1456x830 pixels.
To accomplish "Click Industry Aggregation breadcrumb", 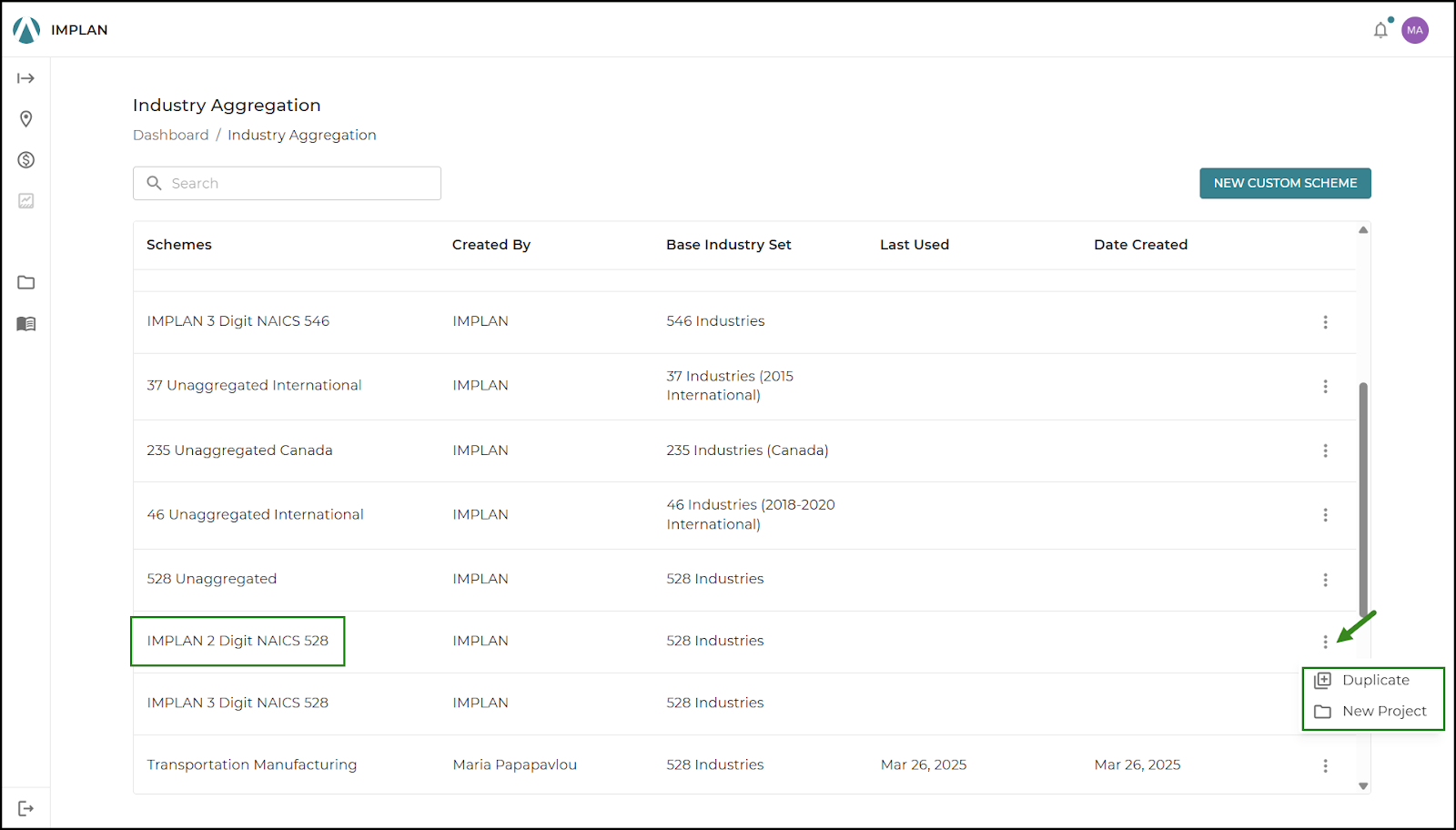I will point(301,135).
